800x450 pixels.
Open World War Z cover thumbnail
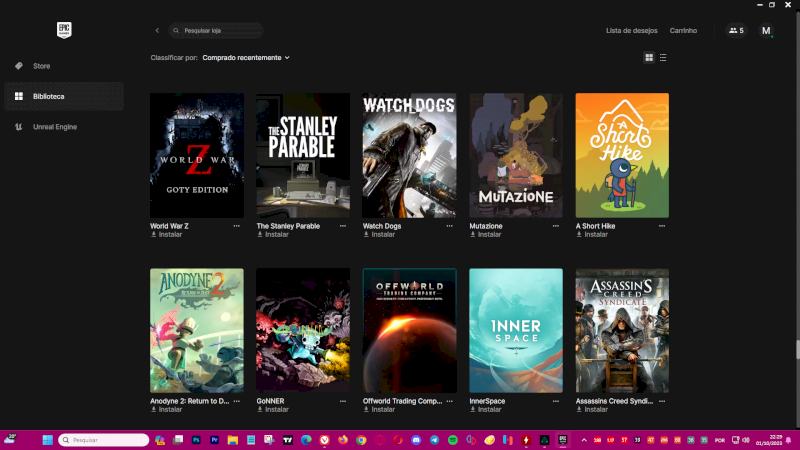(x=197, y=155)
